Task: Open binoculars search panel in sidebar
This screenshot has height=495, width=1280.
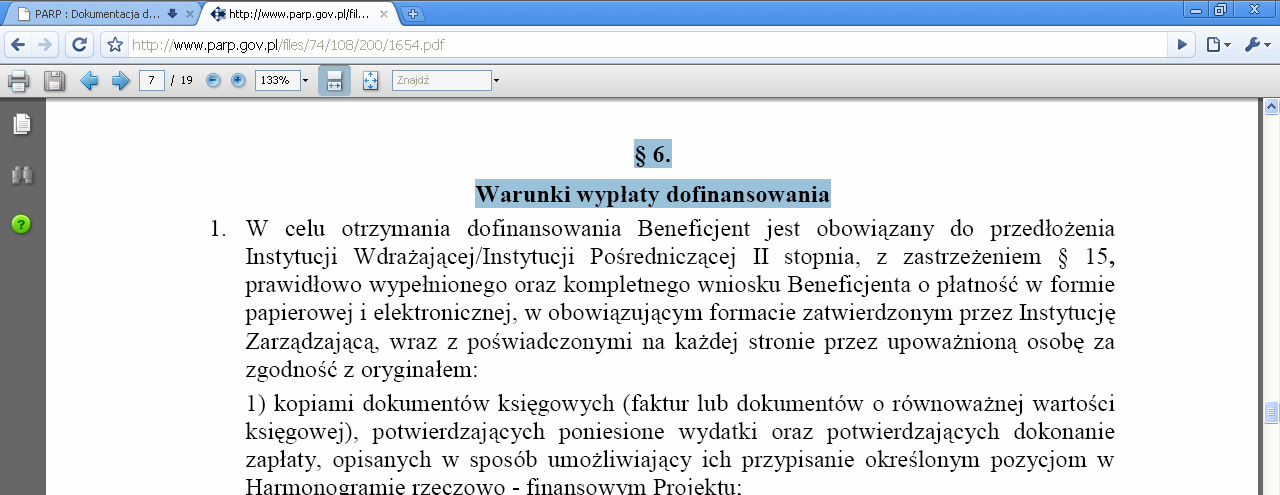Action: point(22,175)
